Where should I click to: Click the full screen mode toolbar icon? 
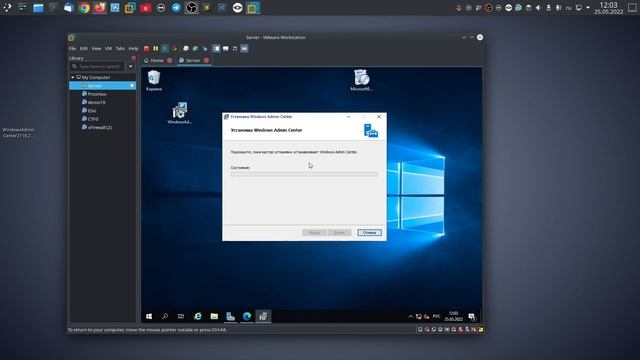point(235,49)
